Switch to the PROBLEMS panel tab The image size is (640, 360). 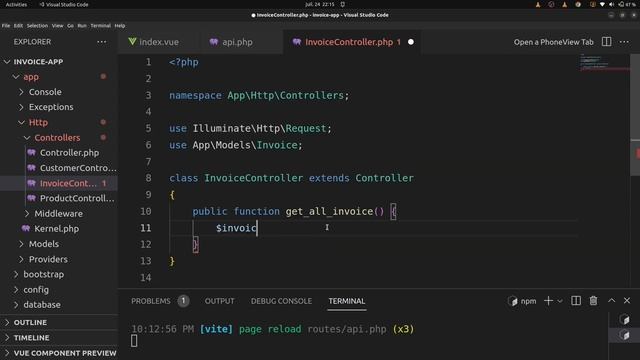(151, 301)
